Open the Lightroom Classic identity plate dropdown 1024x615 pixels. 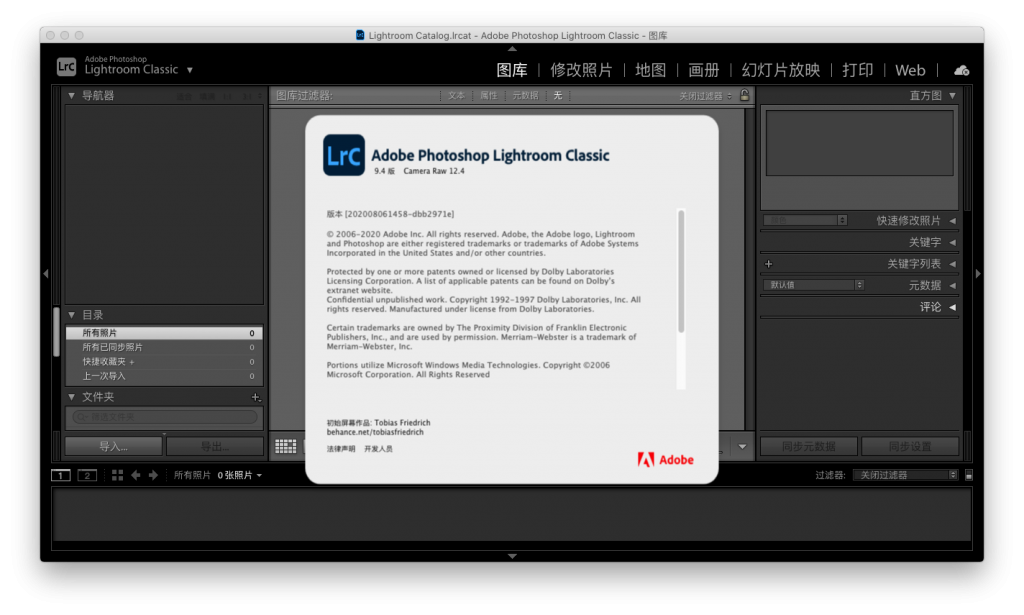click(x=190, y=70)
